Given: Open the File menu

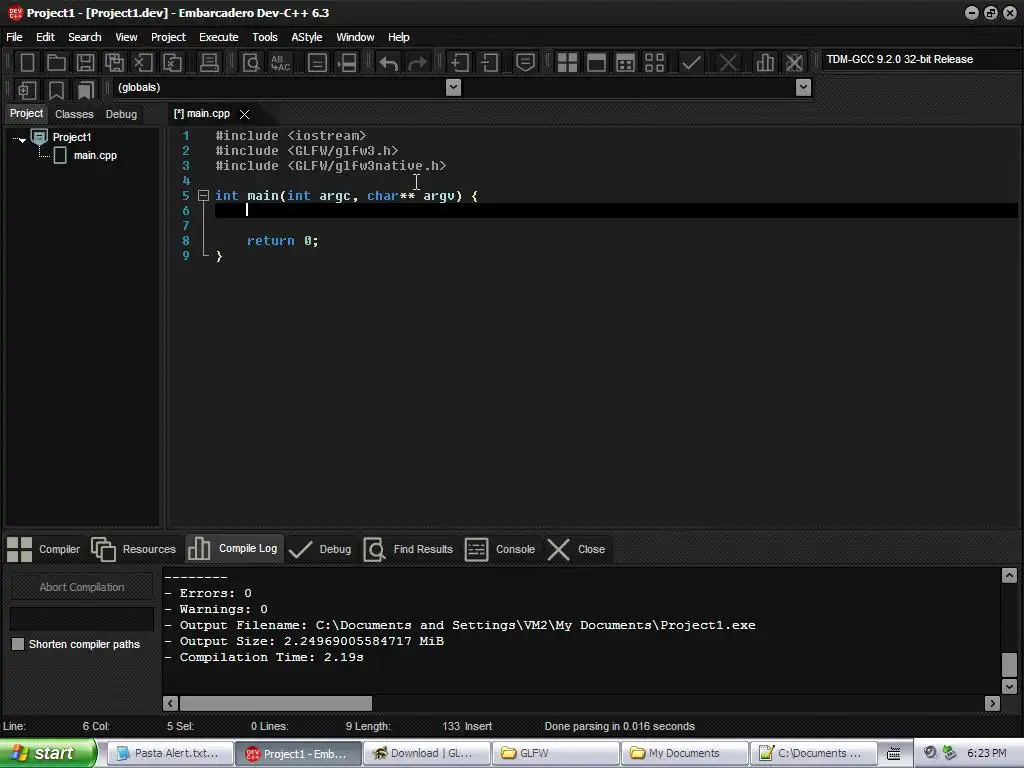Looking at the screenshot, I should click(14, 37).
